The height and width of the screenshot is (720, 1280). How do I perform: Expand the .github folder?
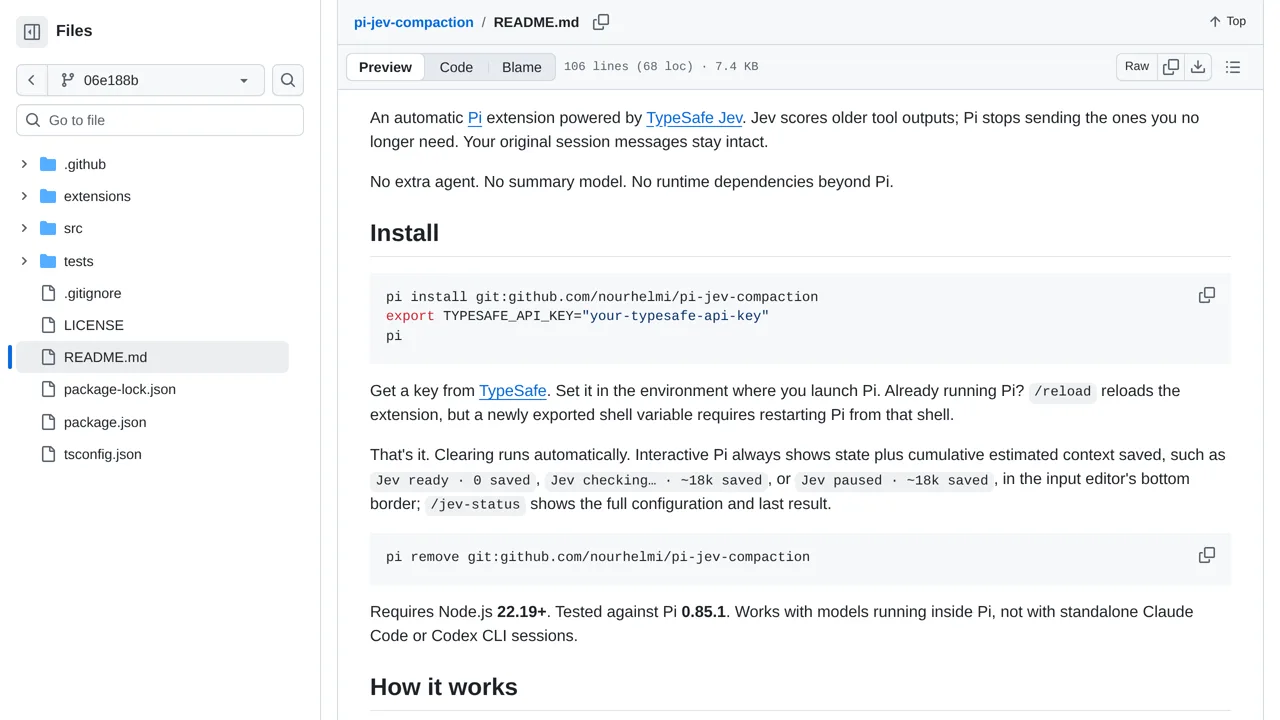(24, 164)
